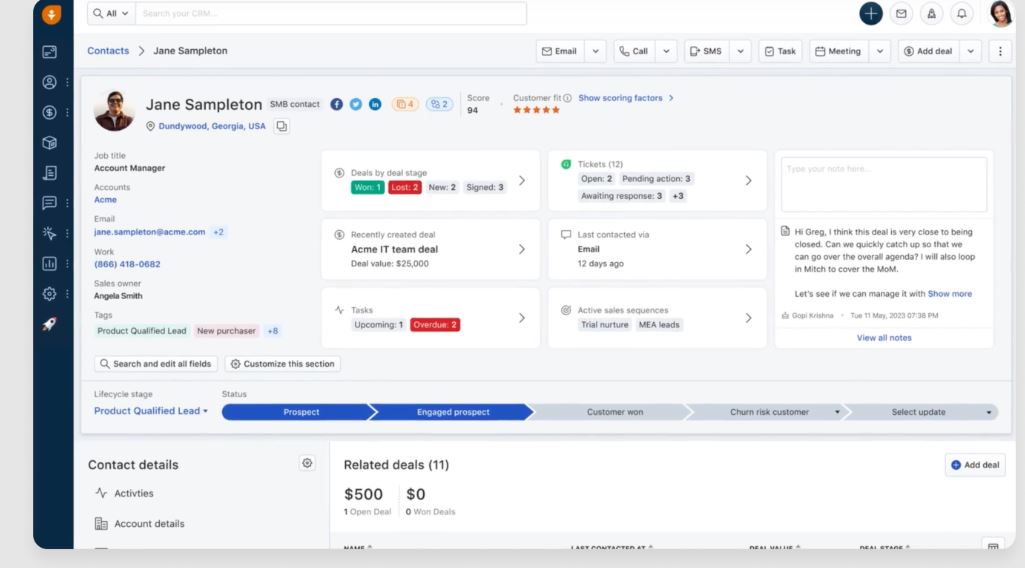The width and height of the screenshot is (1025, 568).
Task: Open Contacts icon in left sidebar
Action: pyautogui.click(x=49, y=82)
